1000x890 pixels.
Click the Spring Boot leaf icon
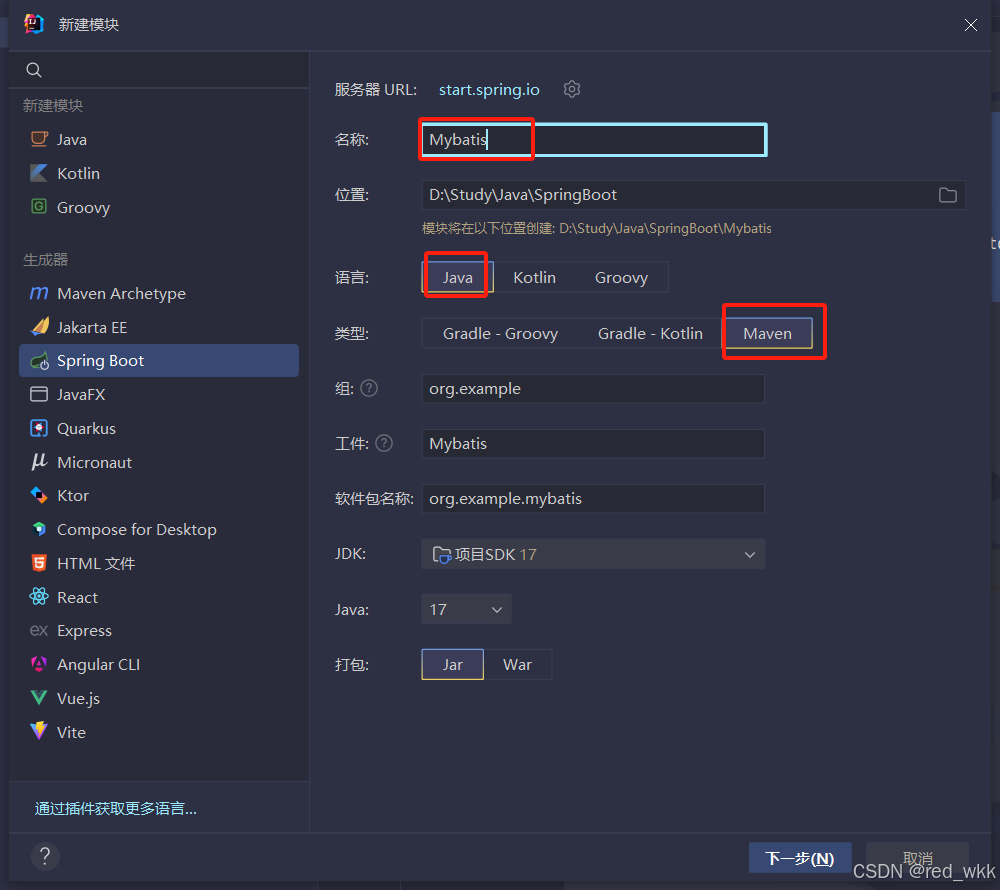39,361
